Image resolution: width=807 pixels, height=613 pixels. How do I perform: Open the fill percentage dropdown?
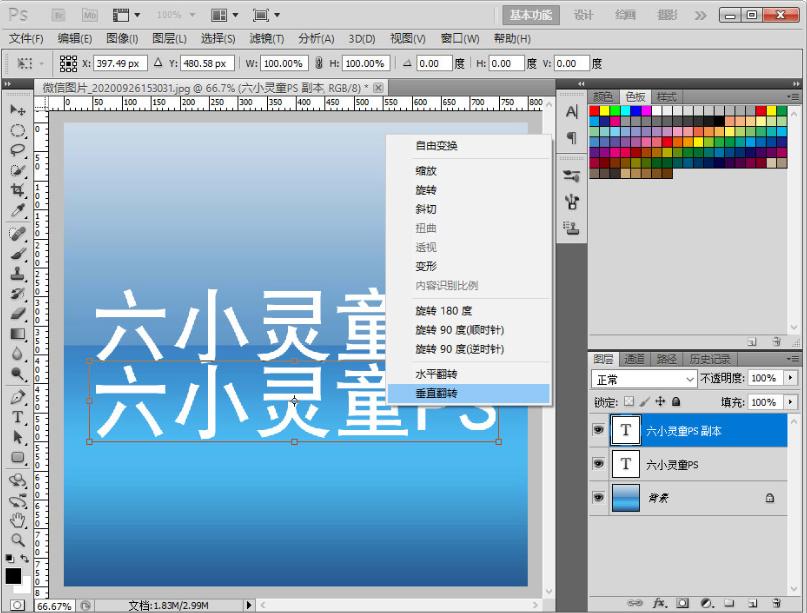tap(789, 402)
